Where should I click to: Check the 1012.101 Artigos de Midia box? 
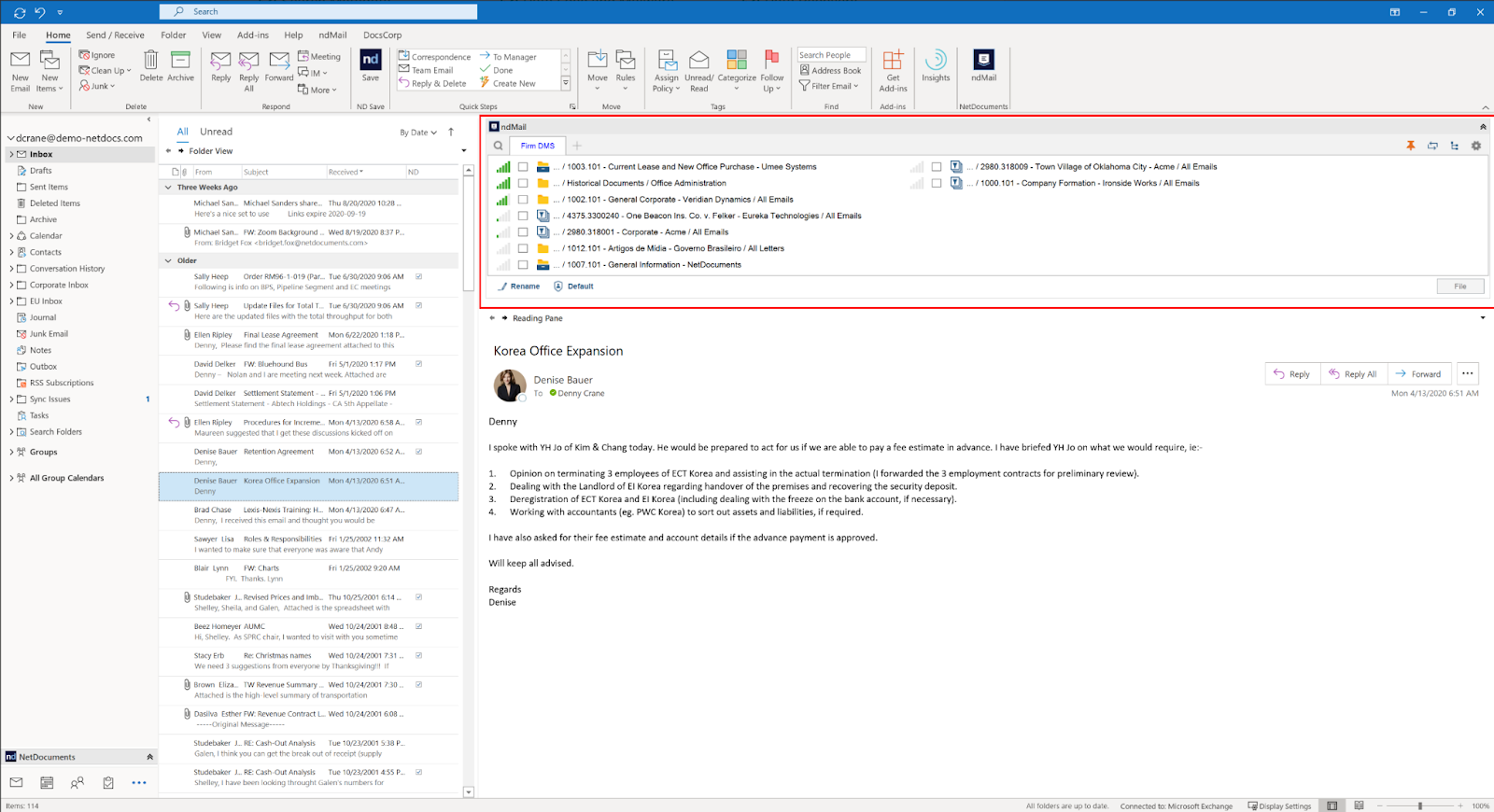coord(523,248)
